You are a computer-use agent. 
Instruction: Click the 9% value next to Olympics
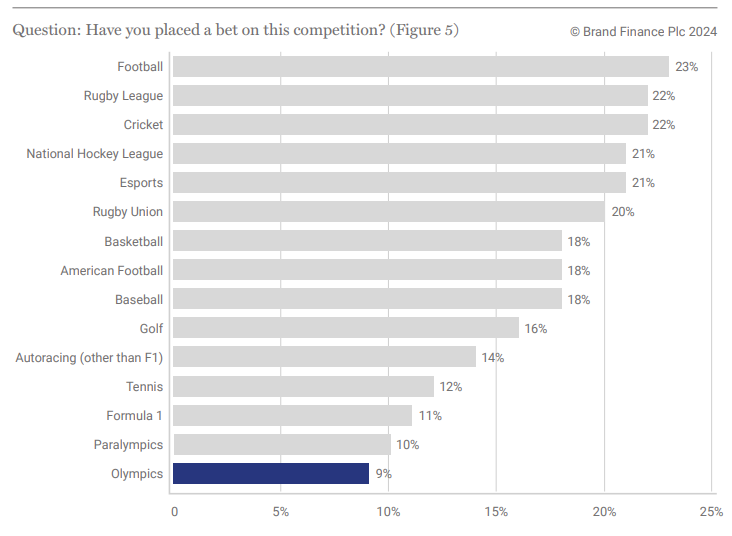click(383, 474)
